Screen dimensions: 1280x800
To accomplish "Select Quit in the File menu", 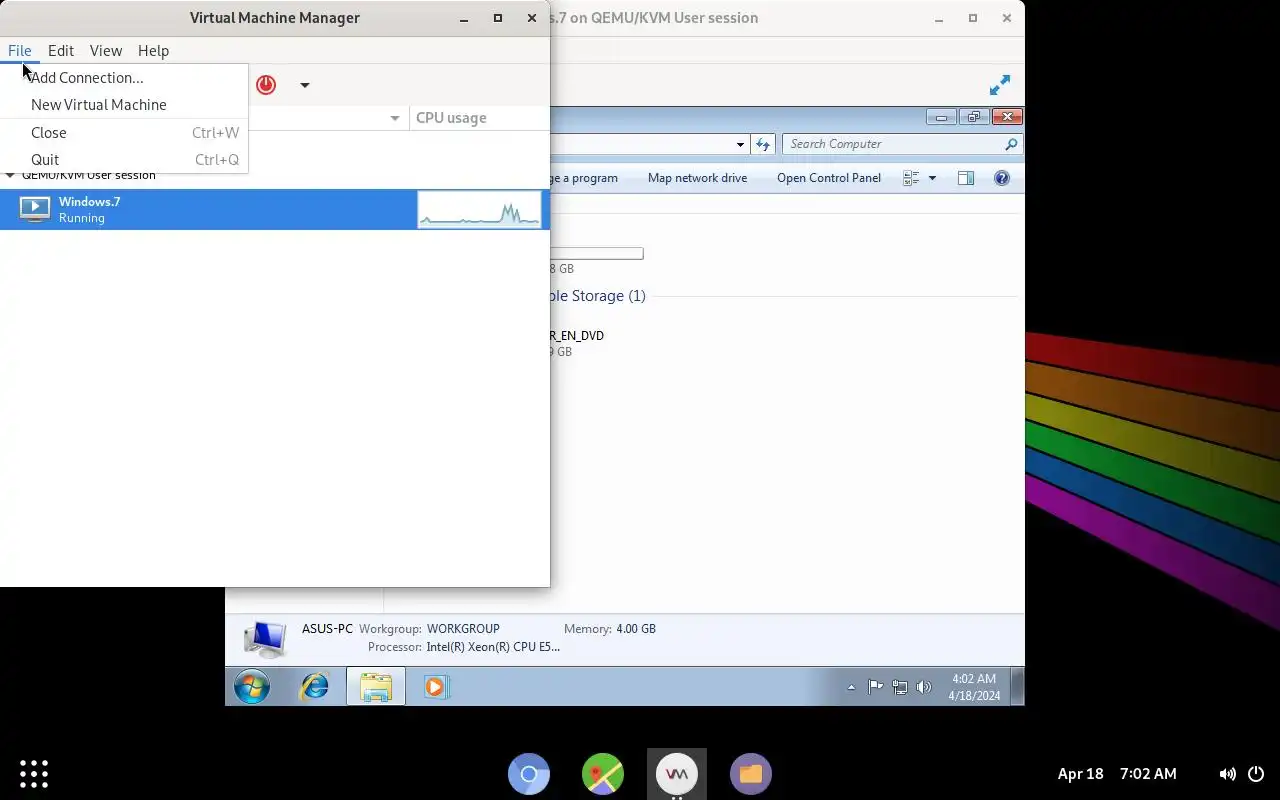I will click(124, 159).
